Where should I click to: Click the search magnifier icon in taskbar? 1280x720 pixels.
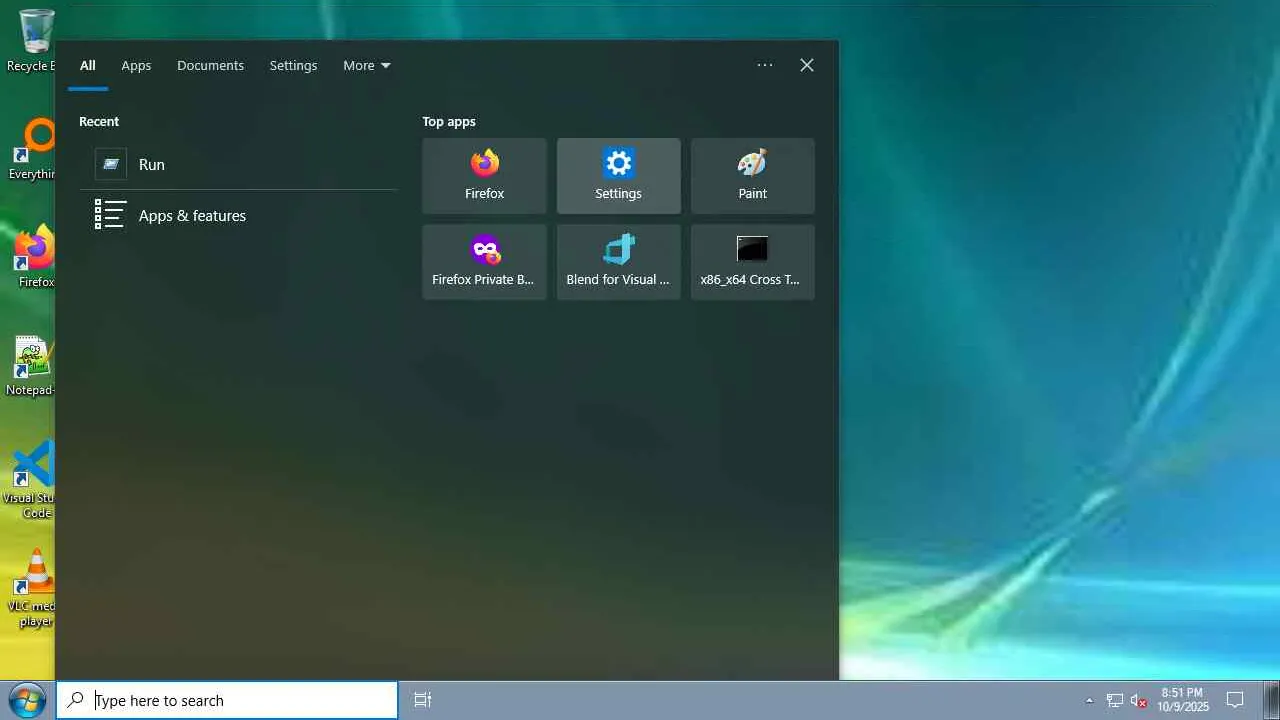[x=75, y=700]
